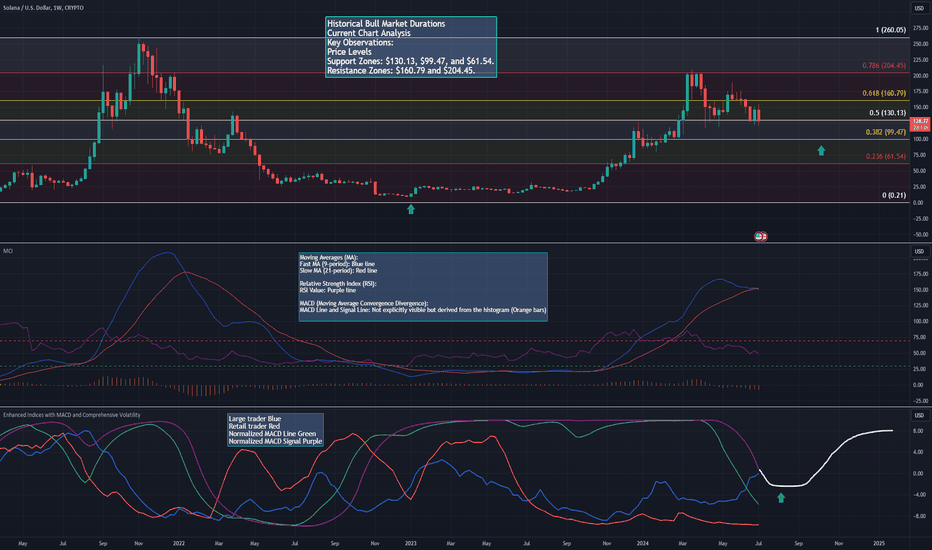
Task: Click the 0.618 (160.79) Fibonacci level label
Action: pyautogui.click(x=884, y=93)
